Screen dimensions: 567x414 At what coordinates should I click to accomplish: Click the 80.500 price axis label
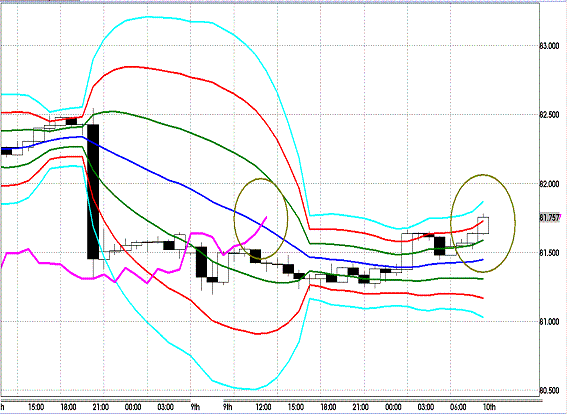pos(549,390)
